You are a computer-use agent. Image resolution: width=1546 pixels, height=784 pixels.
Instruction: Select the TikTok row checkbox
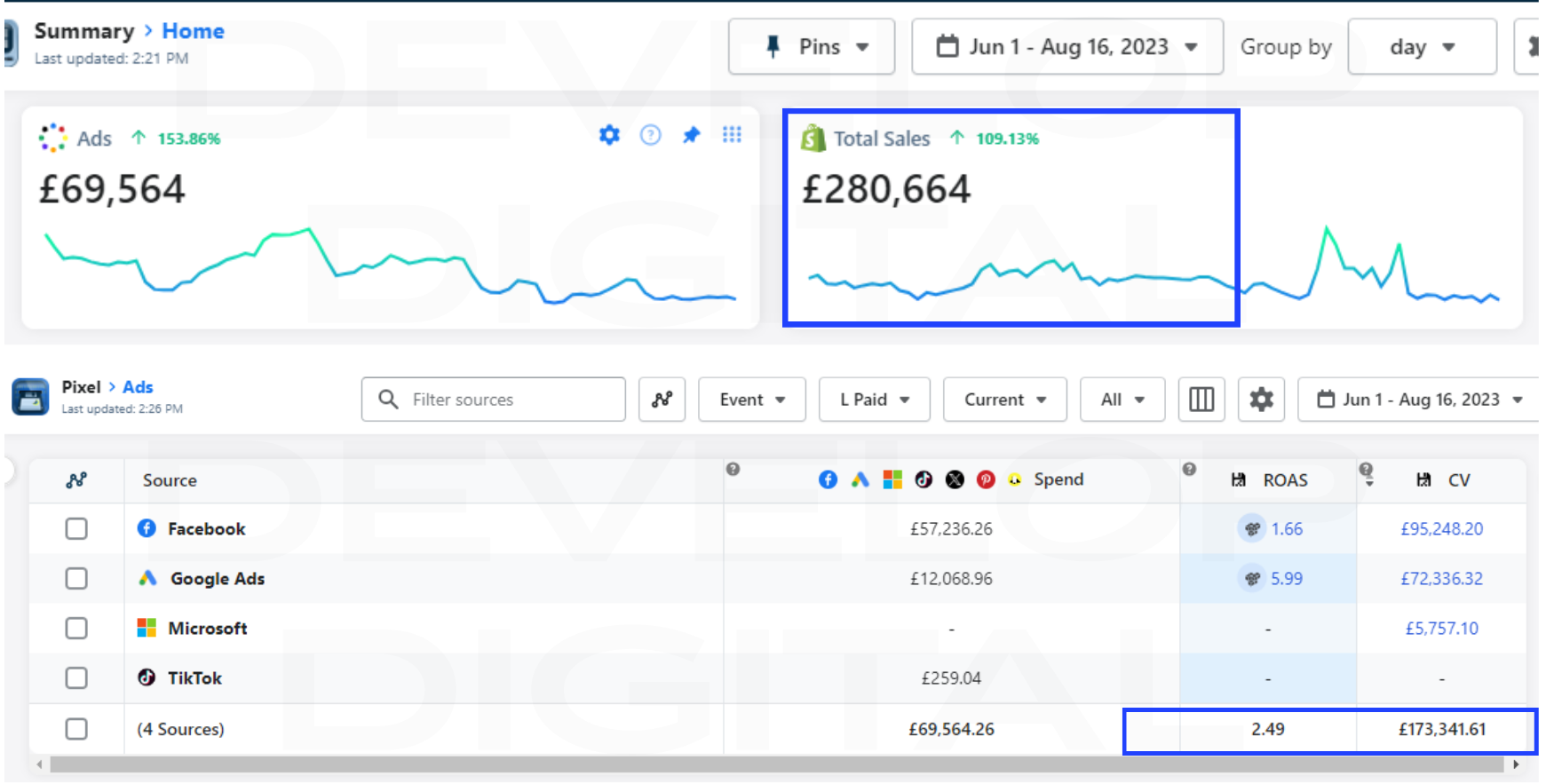click(x=76, y=678)
